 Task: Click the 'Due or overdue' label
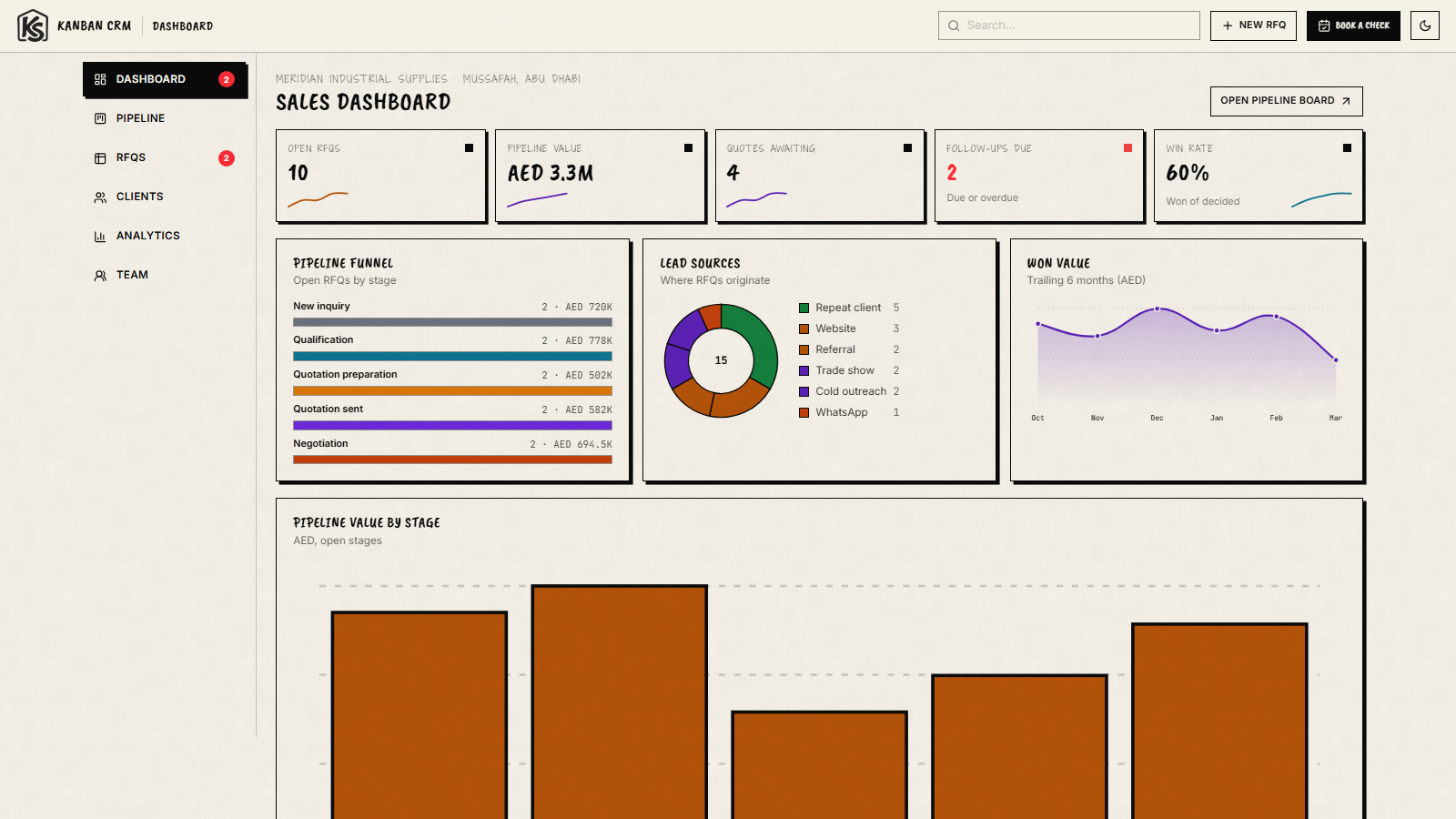tap(983, 198)
